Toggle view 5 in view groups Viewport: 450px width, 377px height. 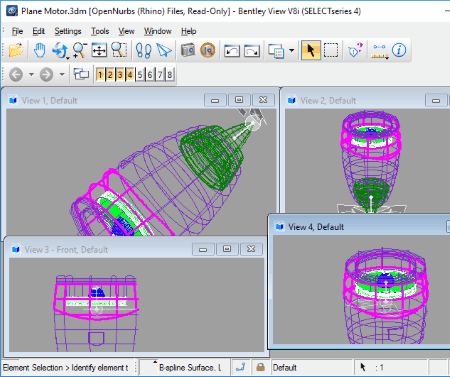pos(140,75)
